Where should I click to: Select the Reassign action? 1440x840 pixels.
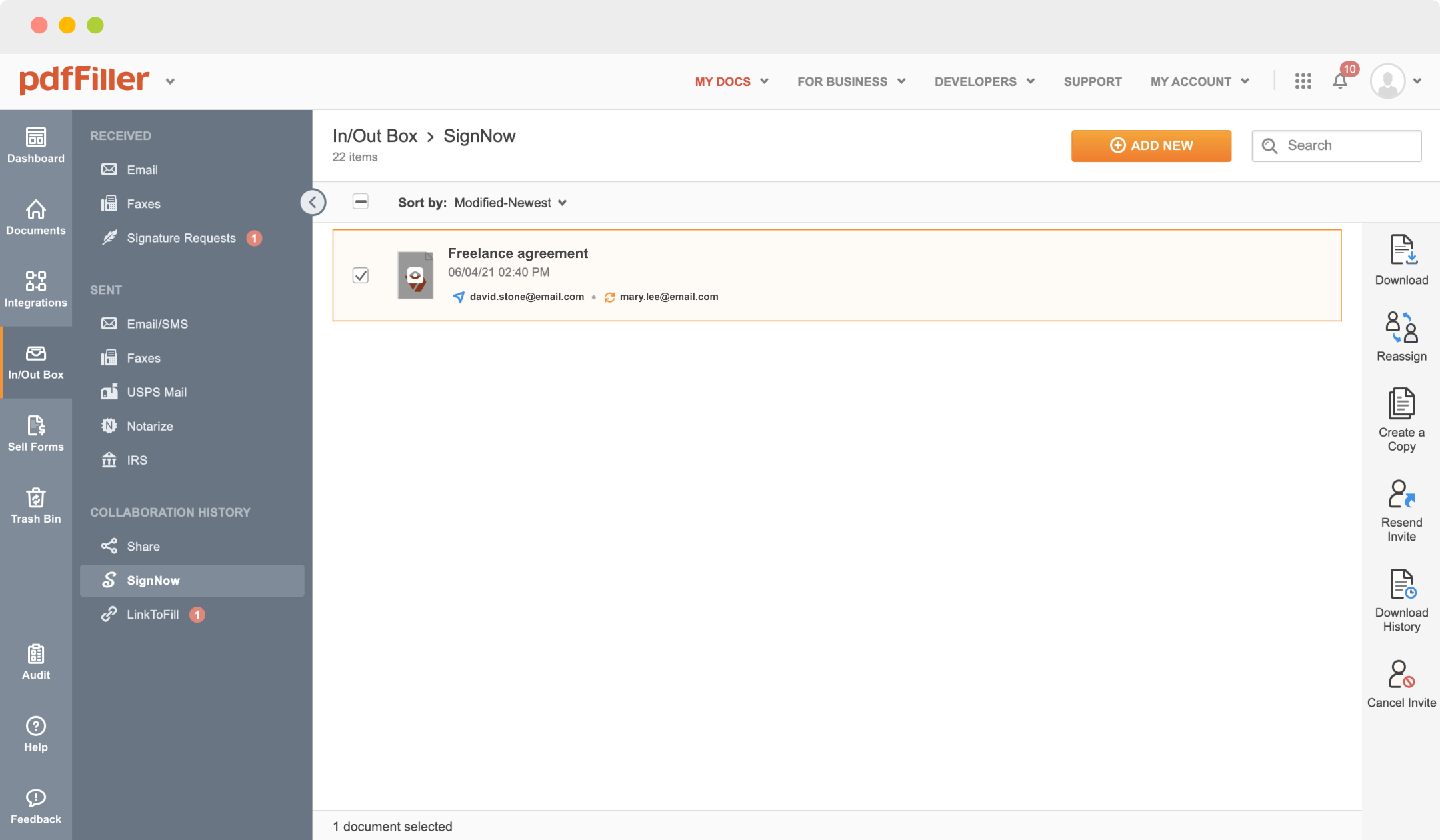pos(1401,337)
